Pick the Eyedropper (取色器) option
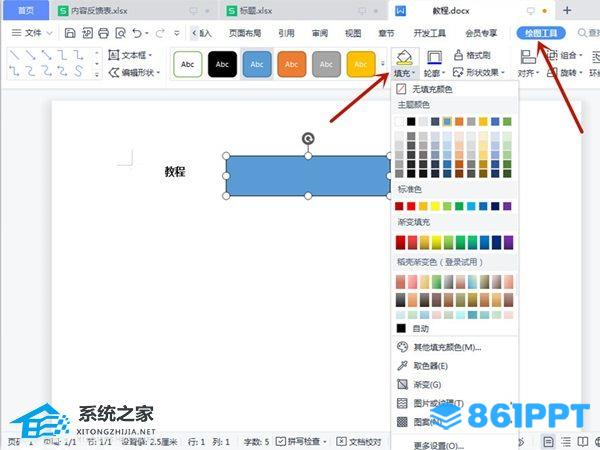Screen dimensions: 600x450 tap(425, 366)
